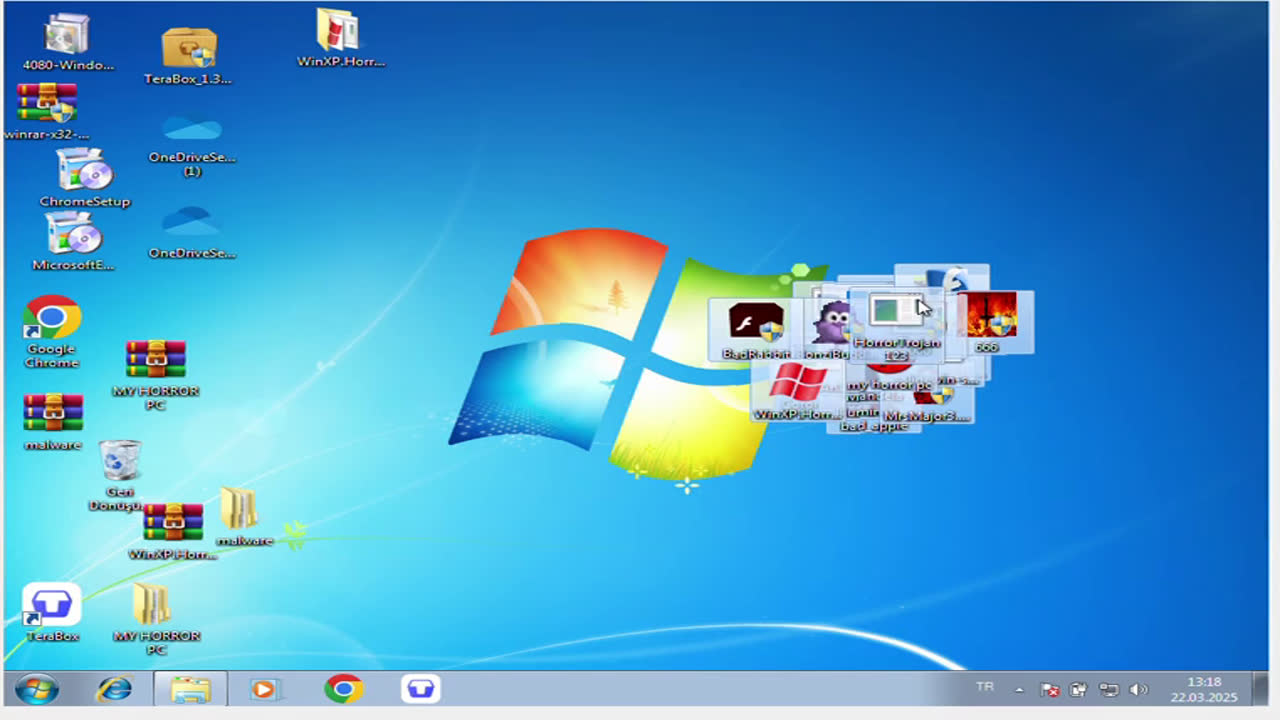Screen dimensions: 1280x720
Task: Click the volume speaker tray icon
Action: tap(1138, 690)
